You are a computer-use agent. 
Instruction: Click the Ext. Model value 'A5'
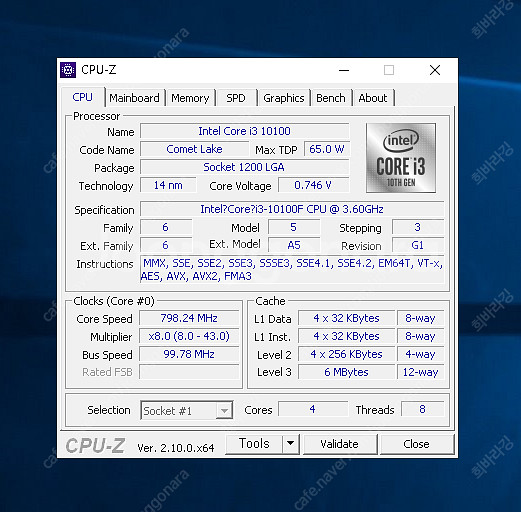click(294, 245)
